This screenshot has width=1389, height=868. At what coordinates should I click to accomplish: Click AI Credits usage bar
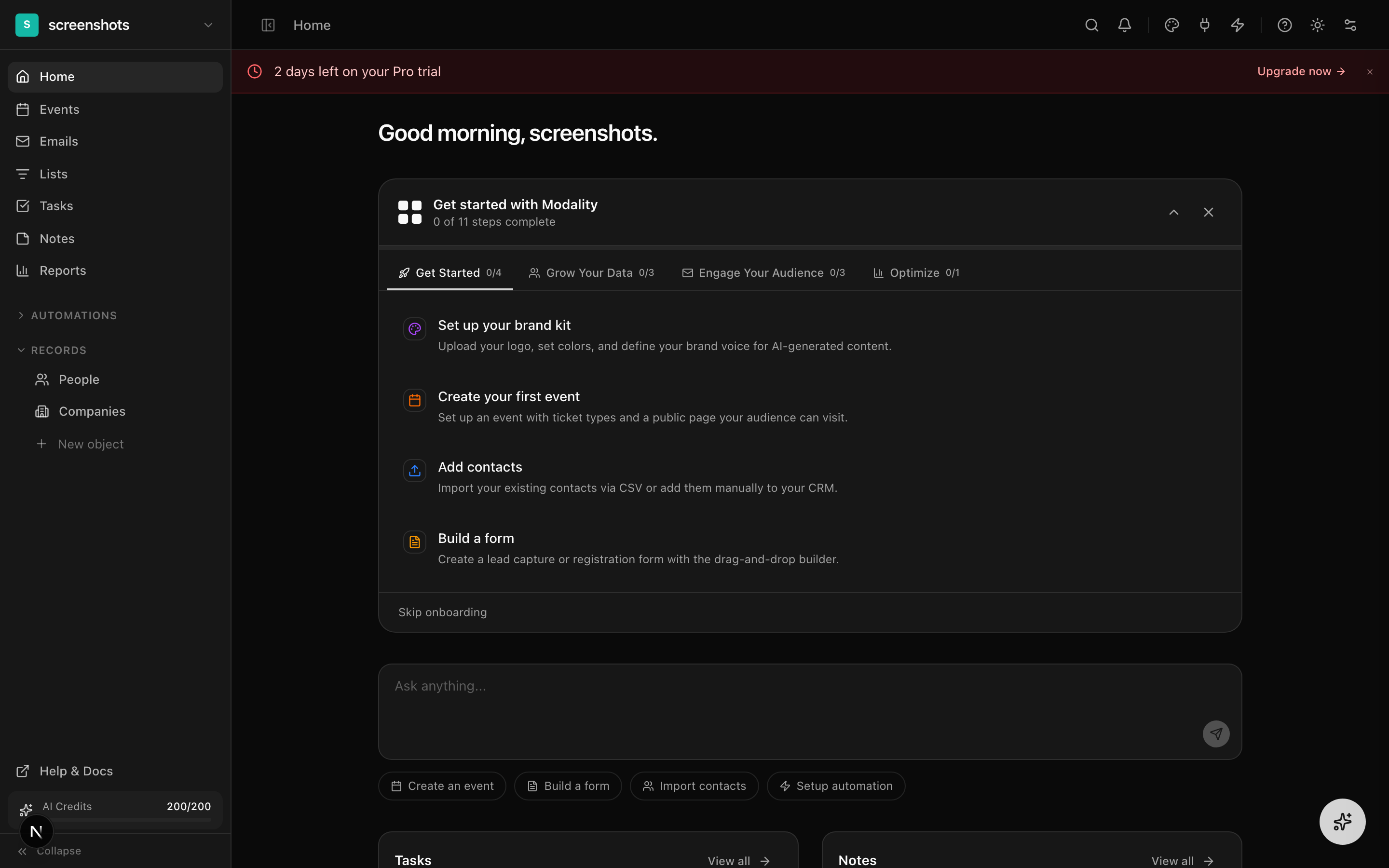click(x=115, y=811)
